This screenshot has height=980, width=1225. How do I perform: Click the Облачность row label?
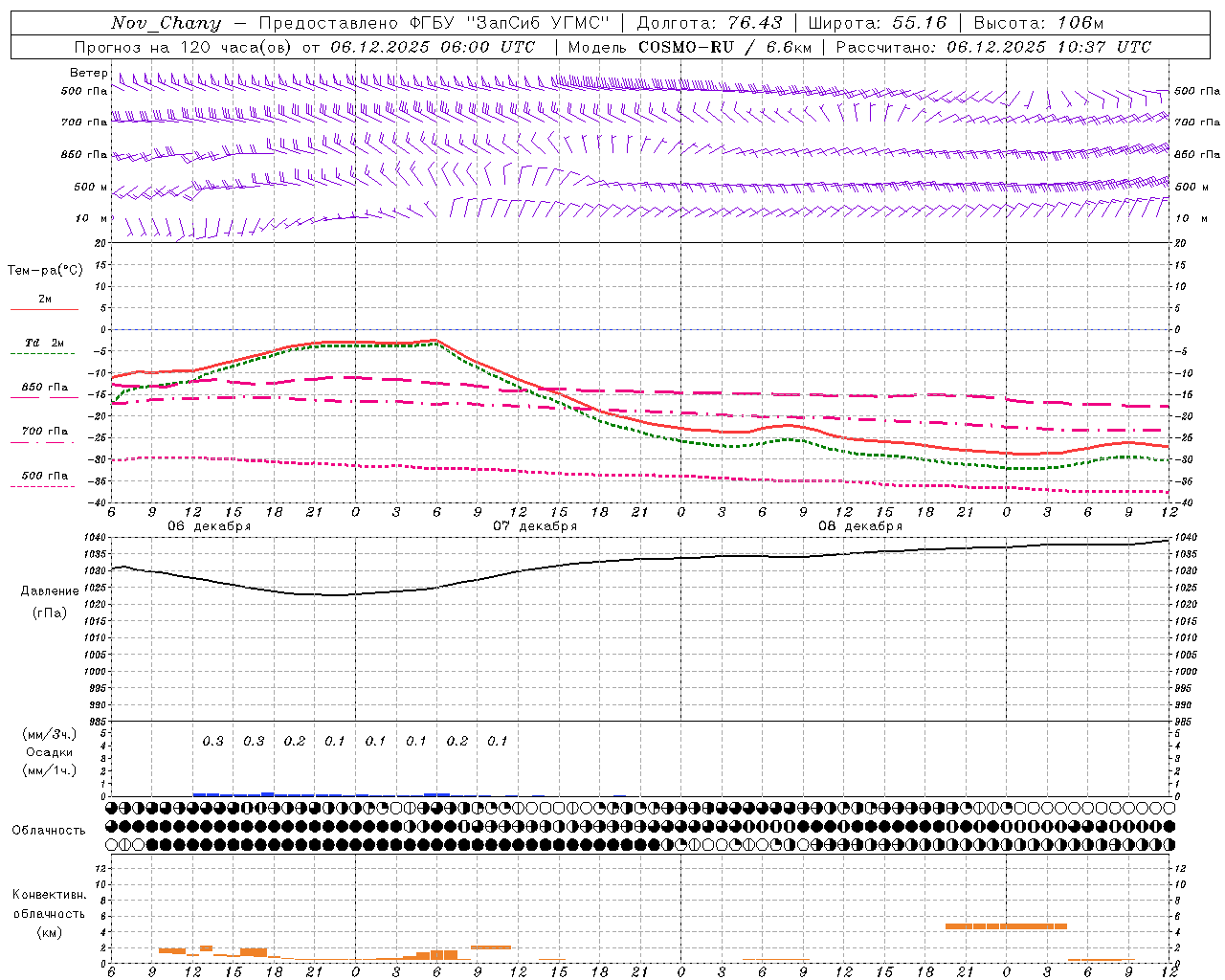click(x=49, y=831)
